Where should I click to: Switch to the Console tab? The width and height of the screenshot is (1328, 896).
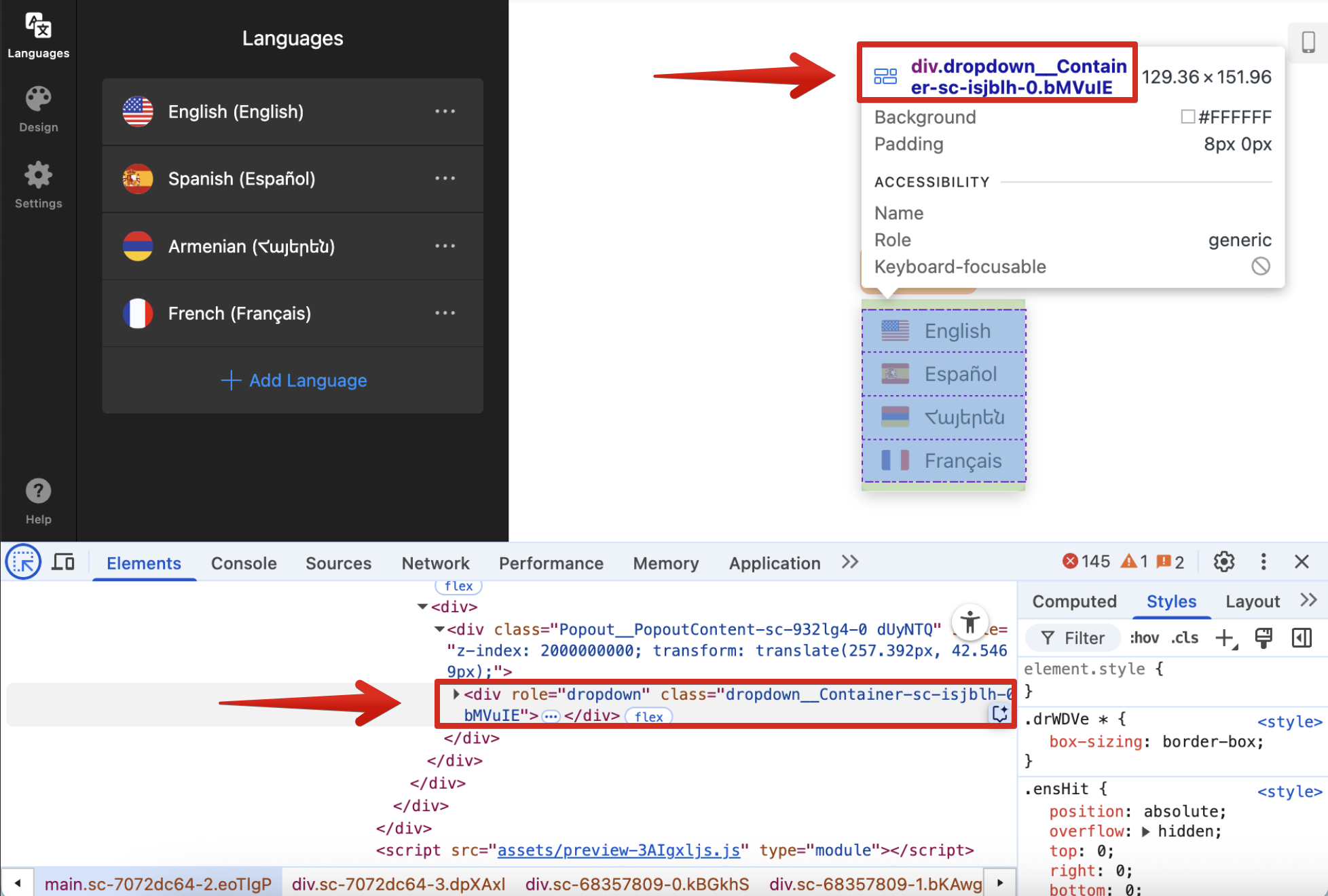244,563
